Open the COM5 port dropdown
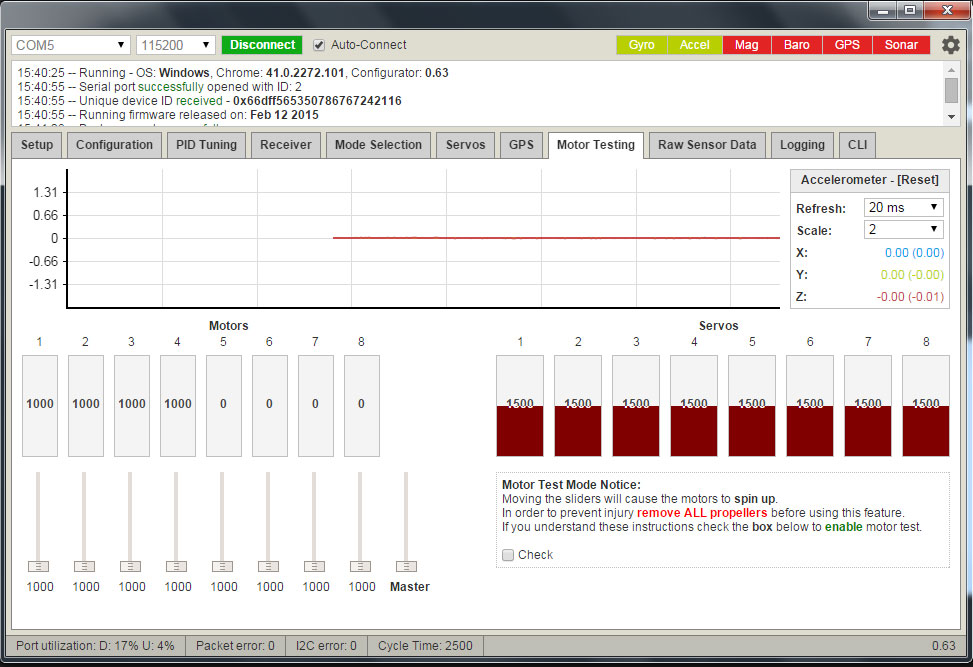This screenshot has height=667, width=973. (70, 45)
